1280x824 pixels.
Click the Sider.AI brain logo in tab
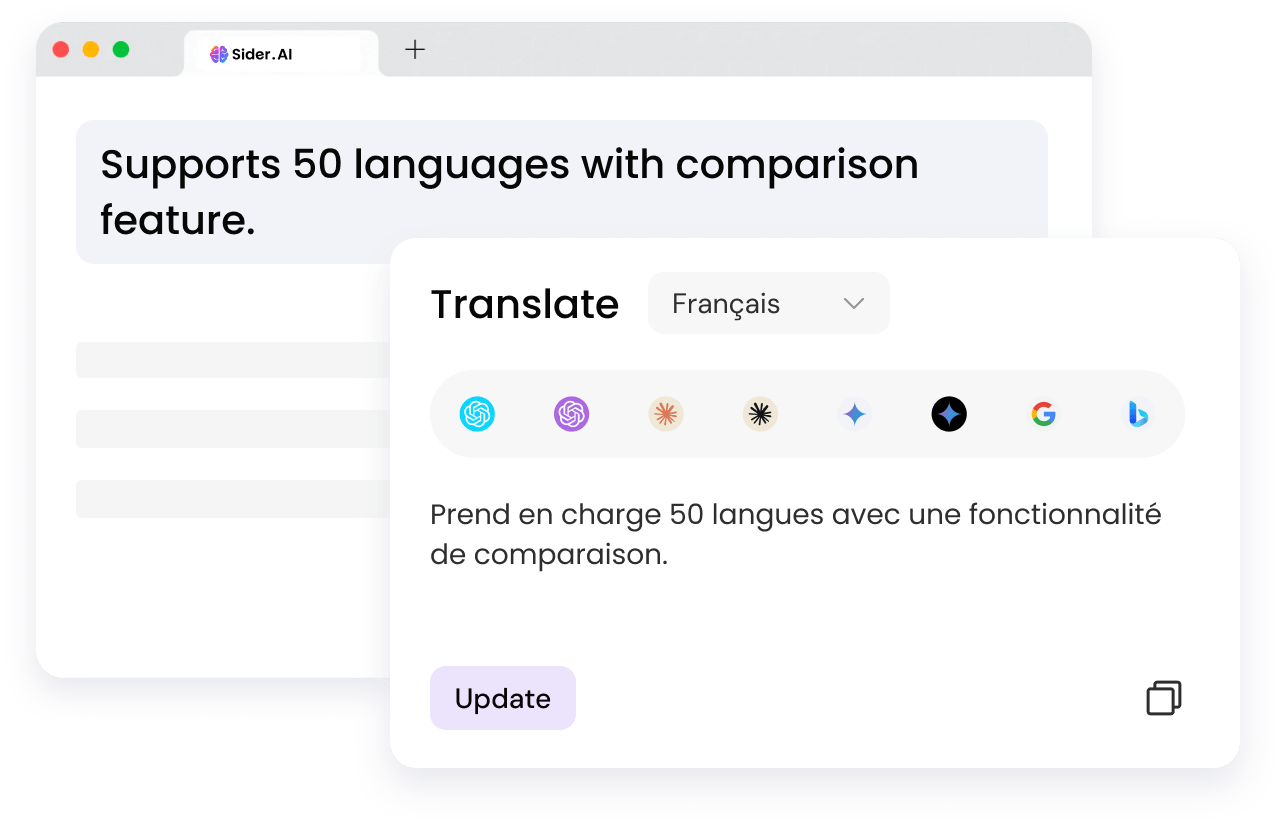[x=218, y=54]
